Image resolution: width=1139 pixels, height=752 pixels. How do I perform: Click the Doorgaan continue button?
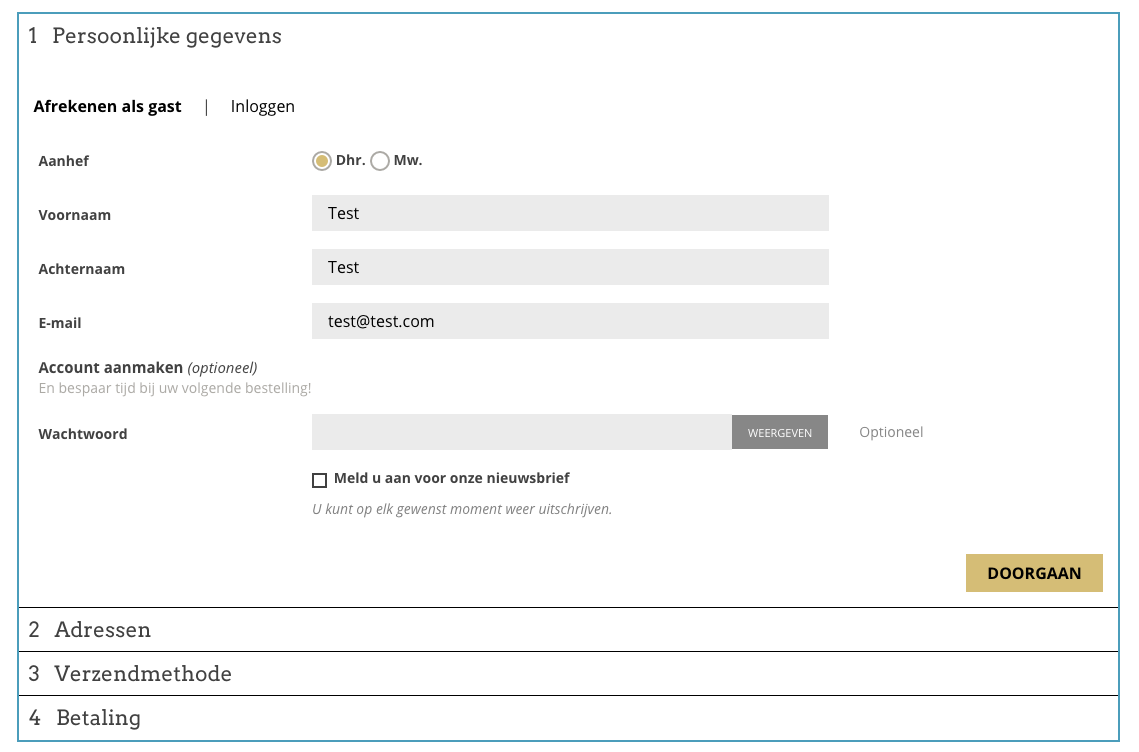click(1034, 573)
